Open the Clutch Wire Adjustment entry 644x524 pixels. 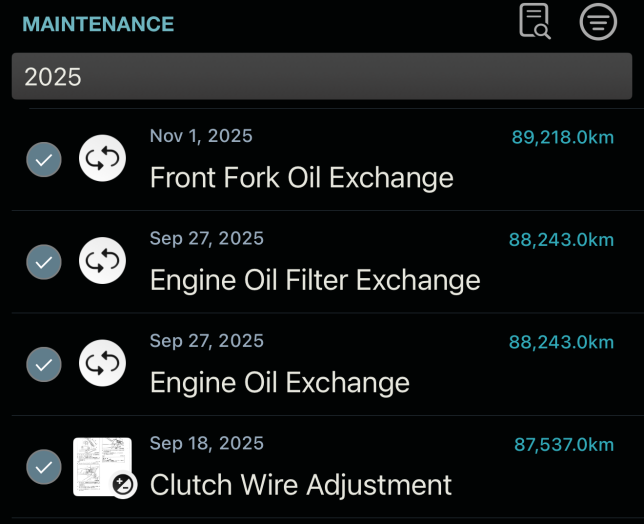tap(300, 485)
